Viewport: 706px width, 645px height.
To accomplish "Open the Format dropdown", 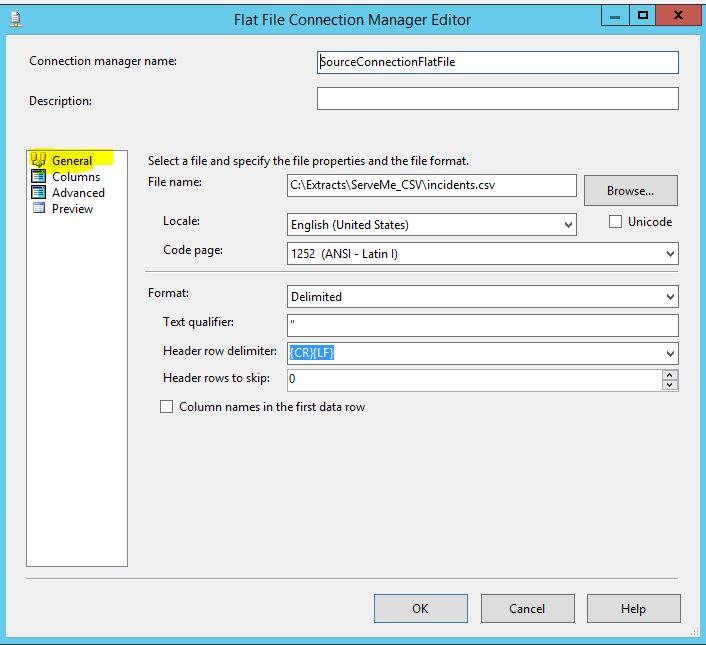I will pos(670,297).
